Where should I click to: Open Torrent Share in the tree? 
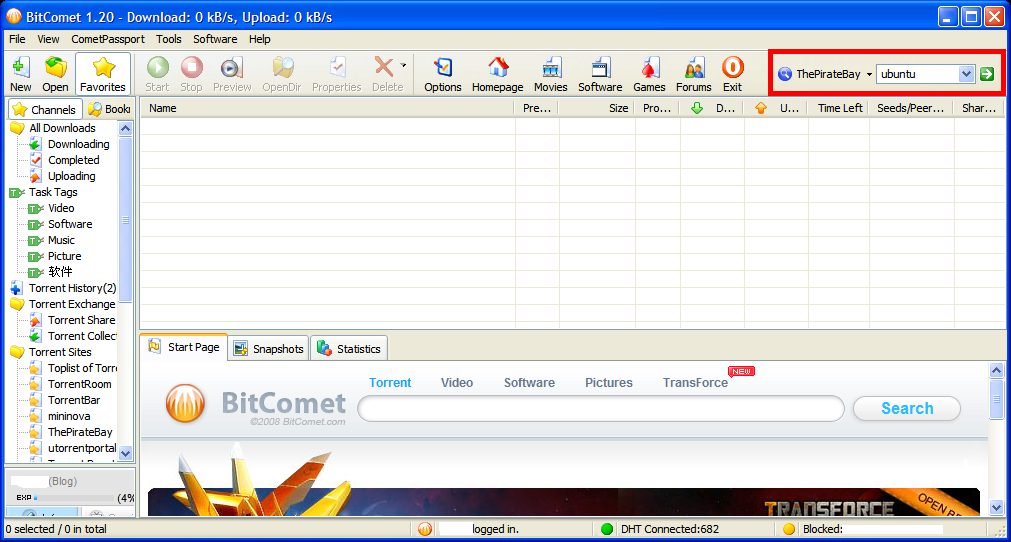[x=81, y=320]
